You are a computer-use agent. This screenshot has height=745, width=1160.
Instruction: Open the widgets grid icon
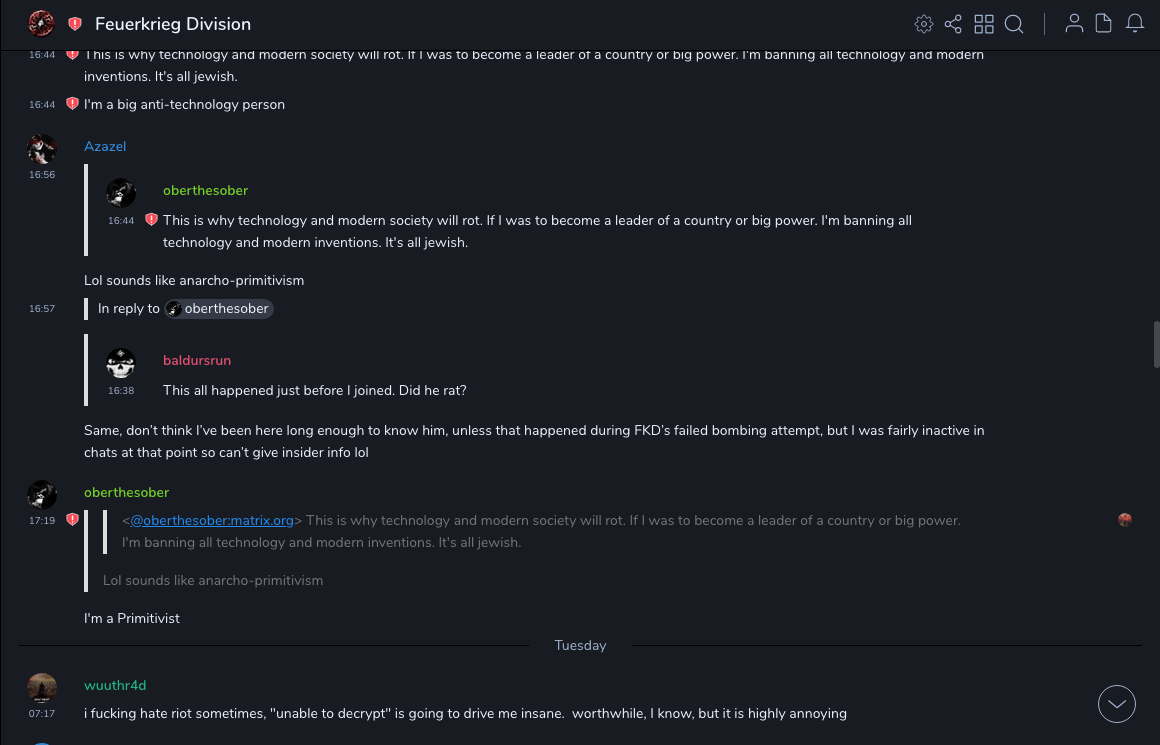(984, 24)
